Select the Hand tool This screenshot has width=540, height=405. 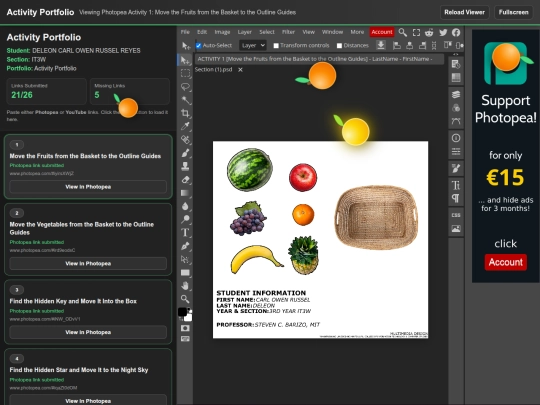point(185,285)
